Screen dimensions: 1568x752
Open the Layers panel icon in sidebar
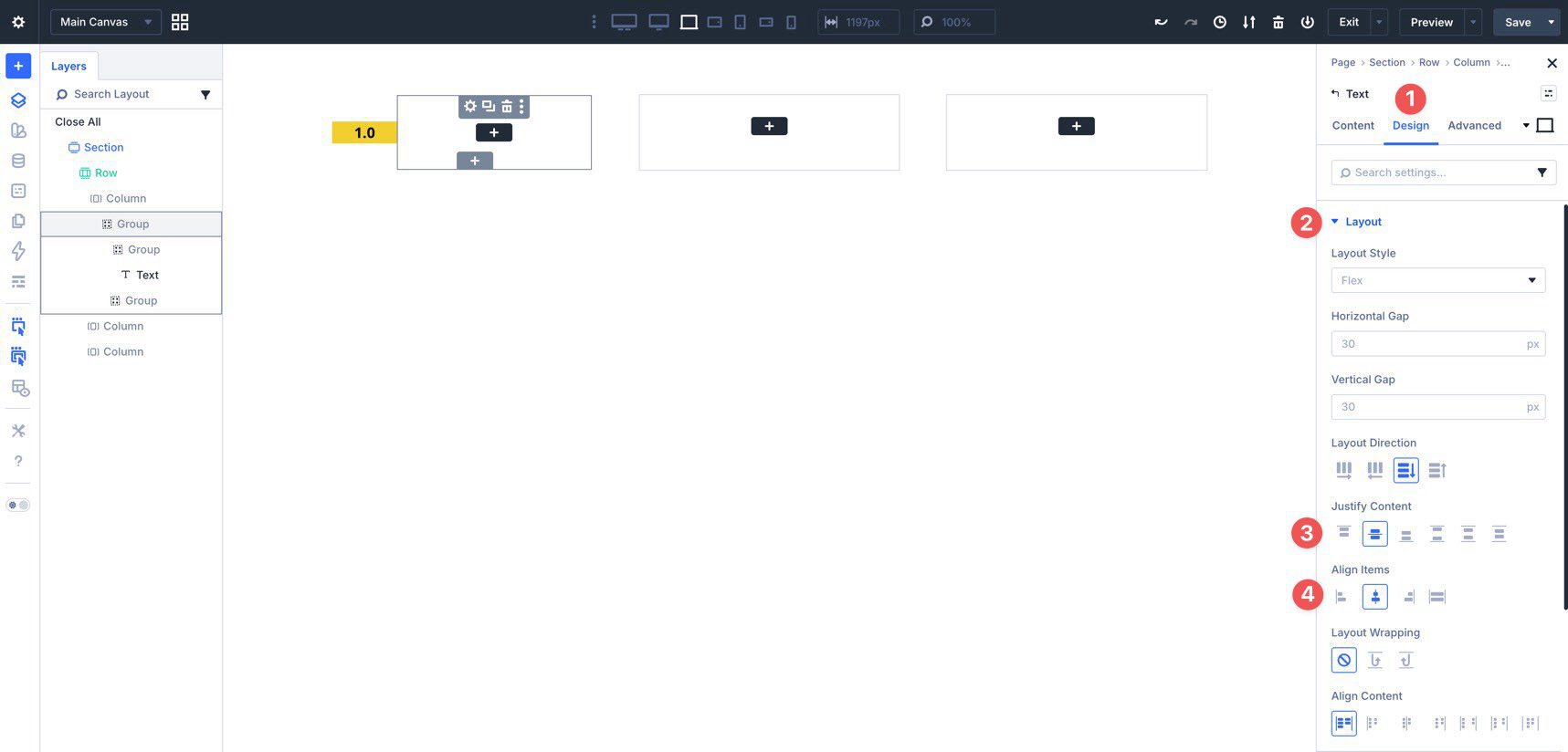(x=18, y=100)
